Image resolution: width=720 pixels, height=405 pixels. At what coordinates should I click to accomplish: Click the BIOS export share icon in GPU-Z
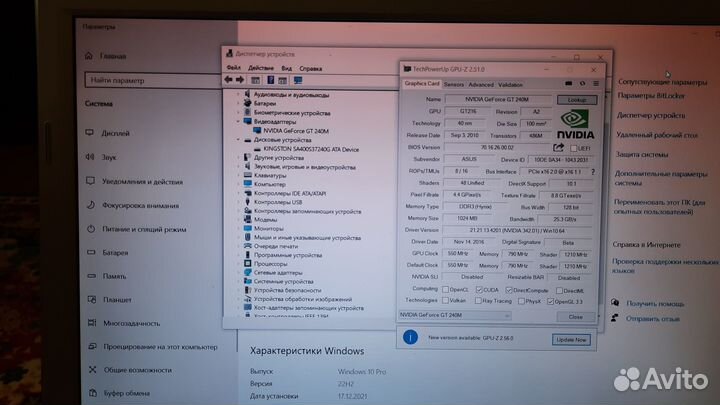(558, 147)
